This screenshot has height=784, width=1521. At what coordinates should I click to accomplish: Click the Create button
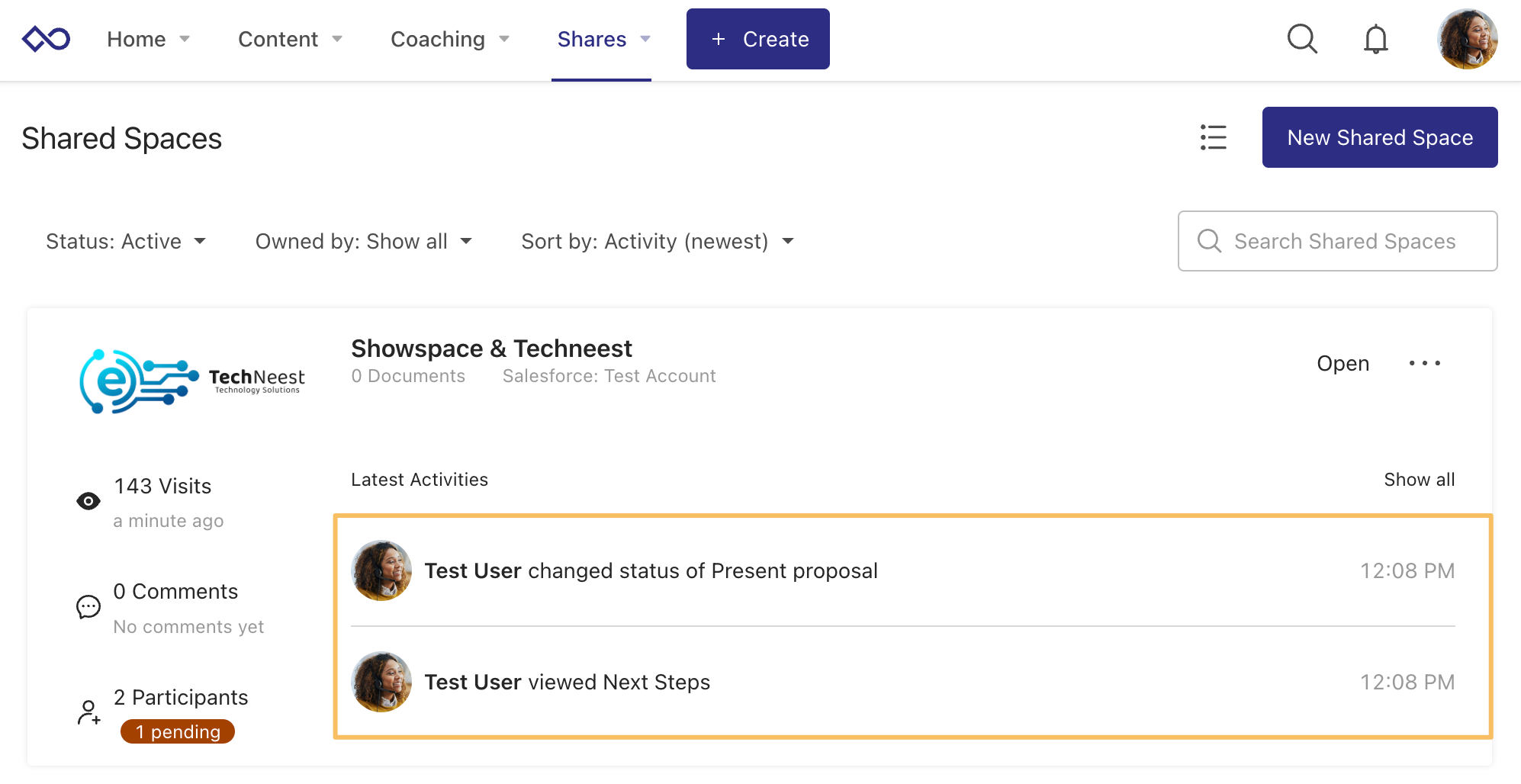[x=758, y=39]
